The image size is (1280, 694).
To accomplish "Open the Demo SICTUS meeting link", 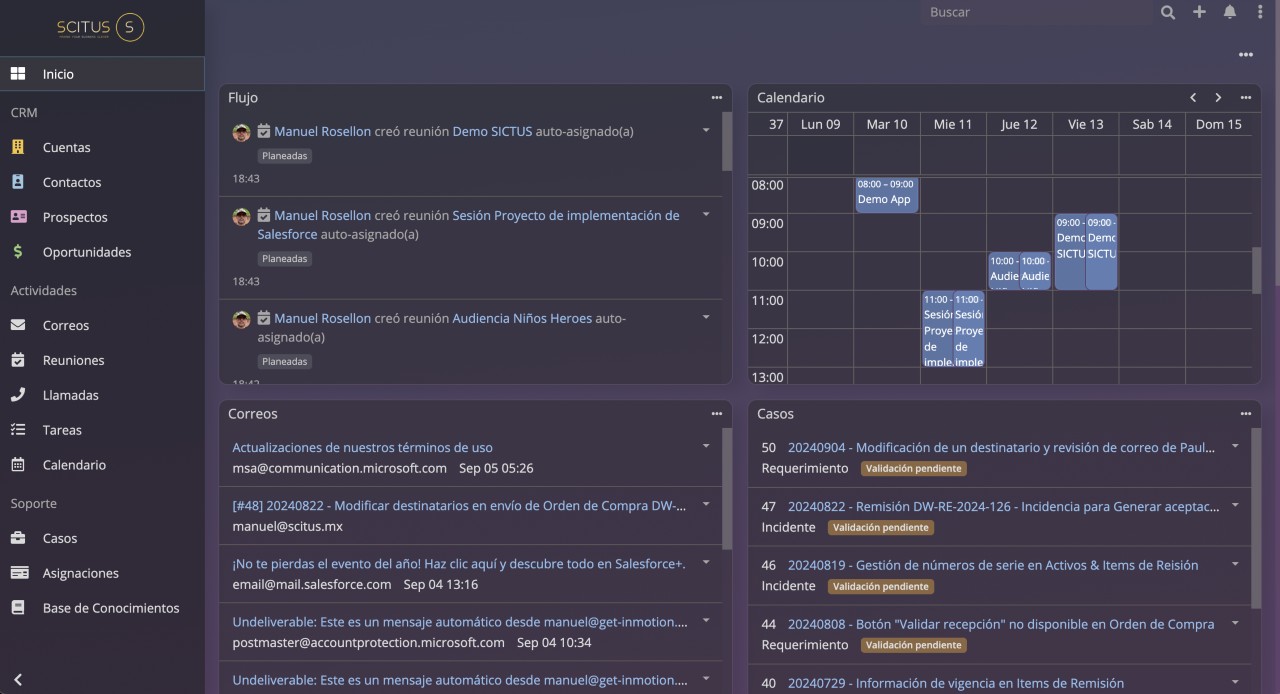I will click(492, 131).
